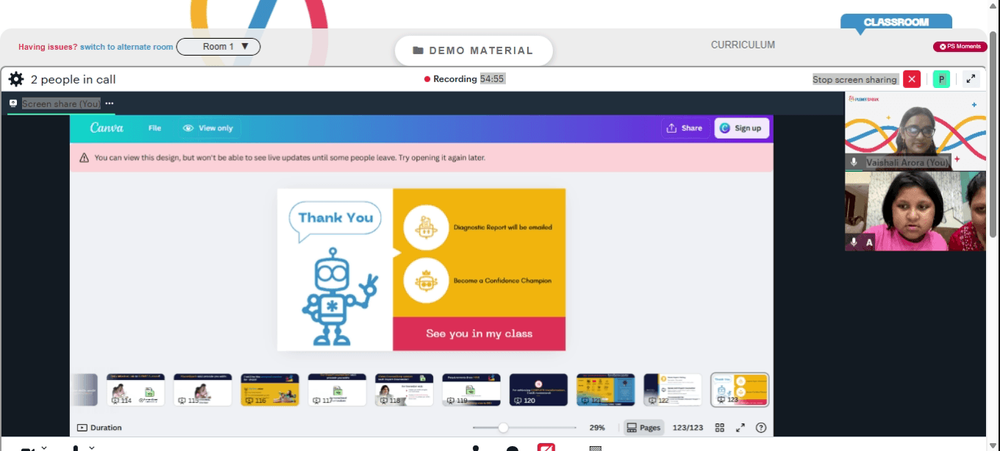The height and width of the screenshot is (451, 1000).
Task: Open the Room 1 dropdown
Action: coord(218,47)
